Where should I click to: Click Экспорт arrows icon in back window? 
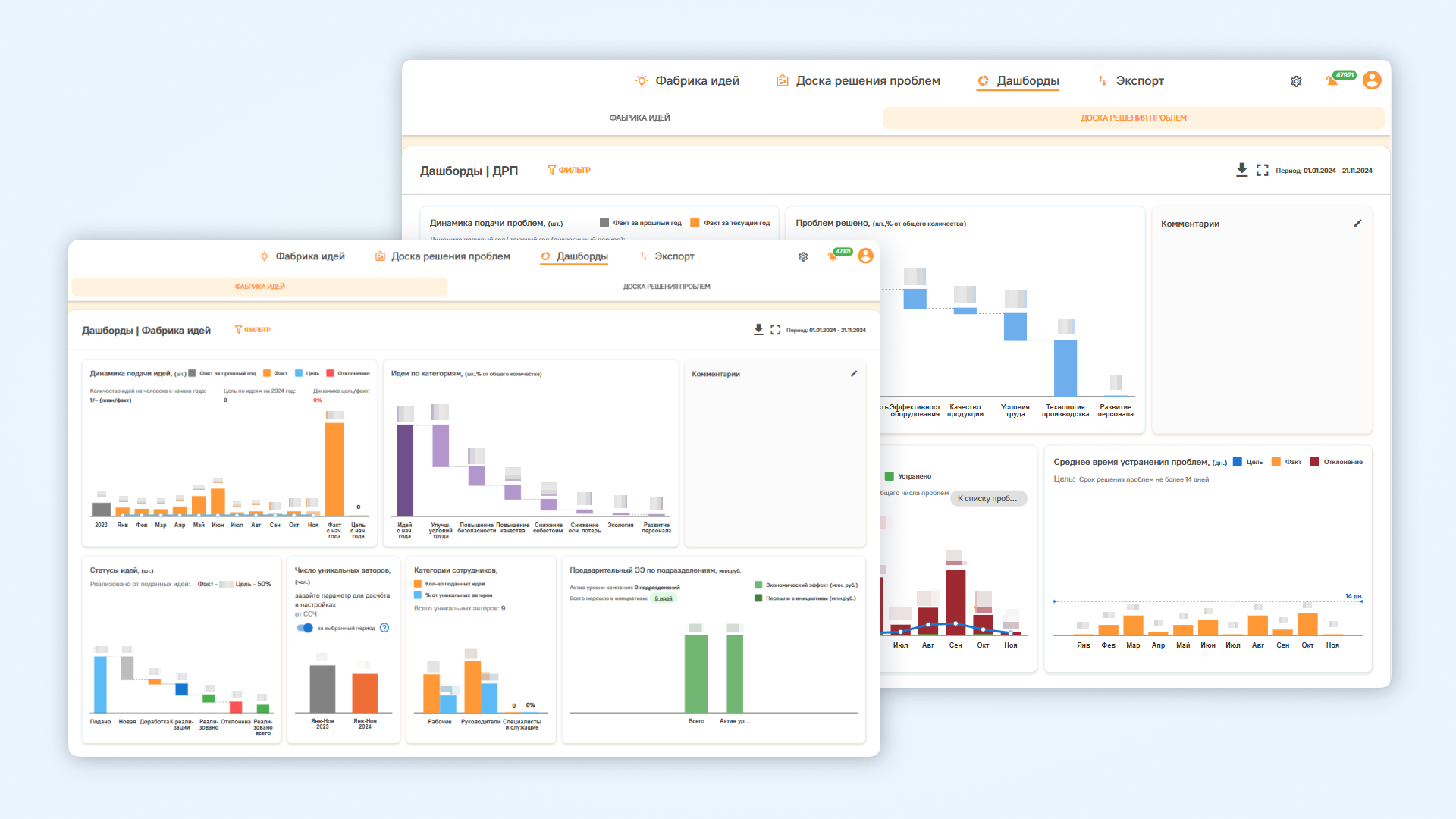1103,80
